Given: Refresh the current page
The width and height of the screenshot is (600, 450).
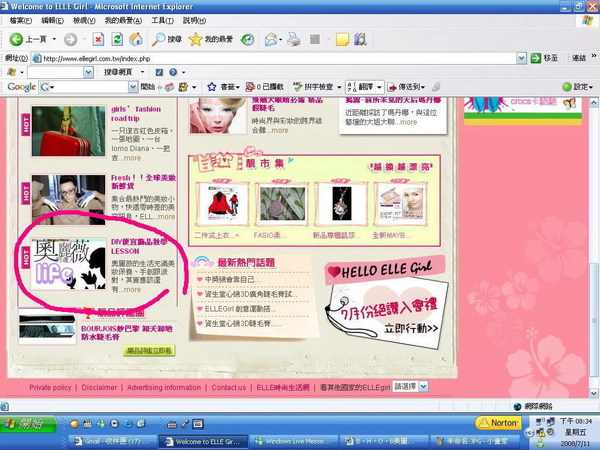Looking at the screenshot, I should point(117,39).
